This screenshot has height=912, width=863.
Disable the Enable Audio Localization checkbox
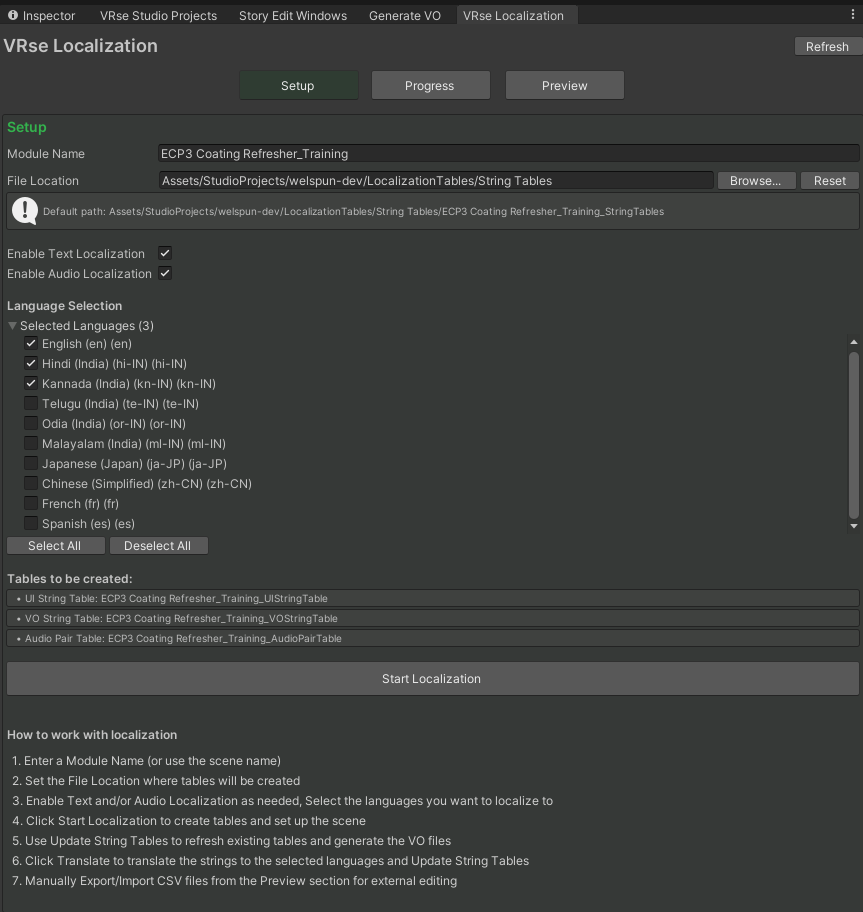coord(163,273)
